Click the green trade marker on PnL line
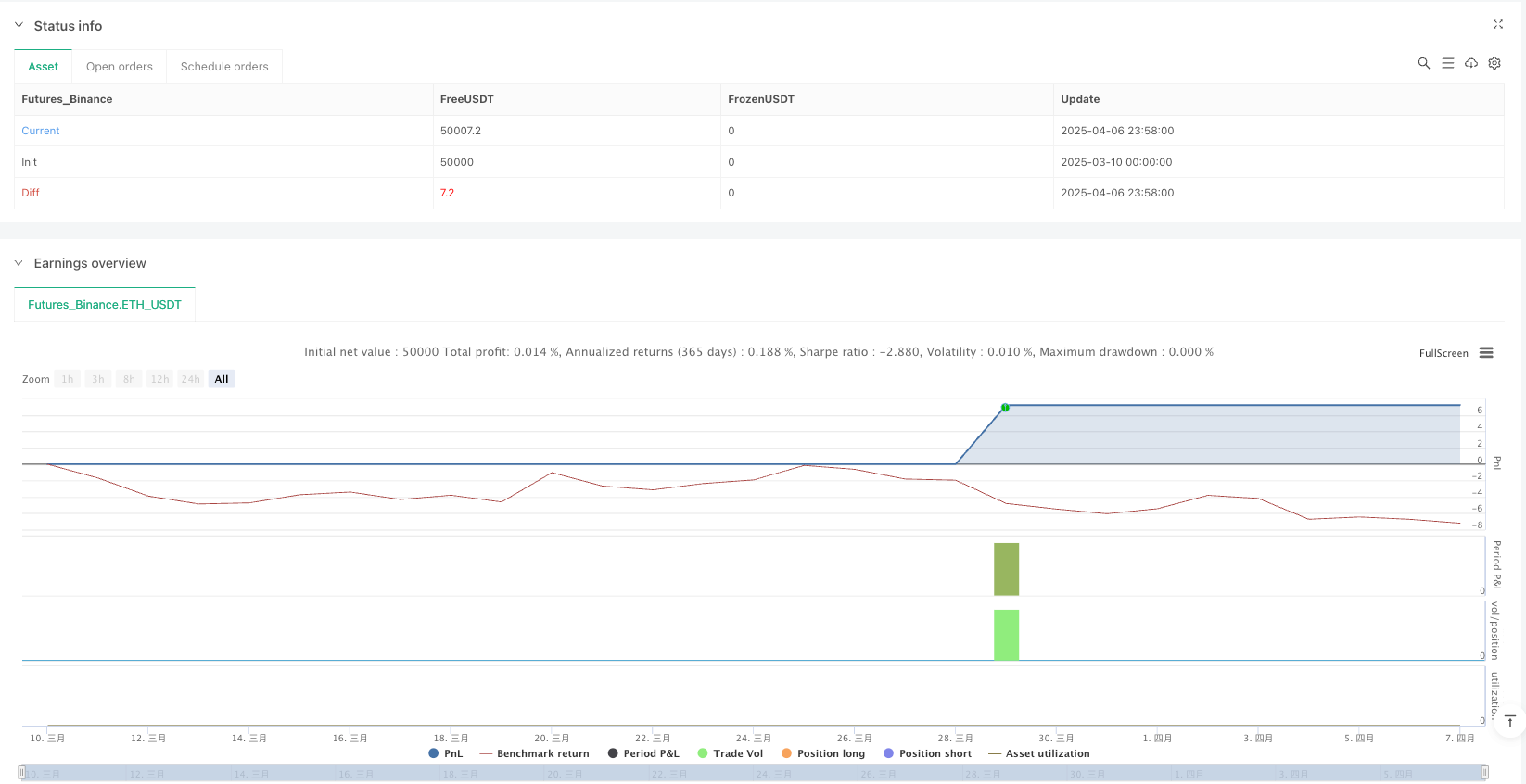Viewport: 1526px width, 784px height. tap(1005, 408)
